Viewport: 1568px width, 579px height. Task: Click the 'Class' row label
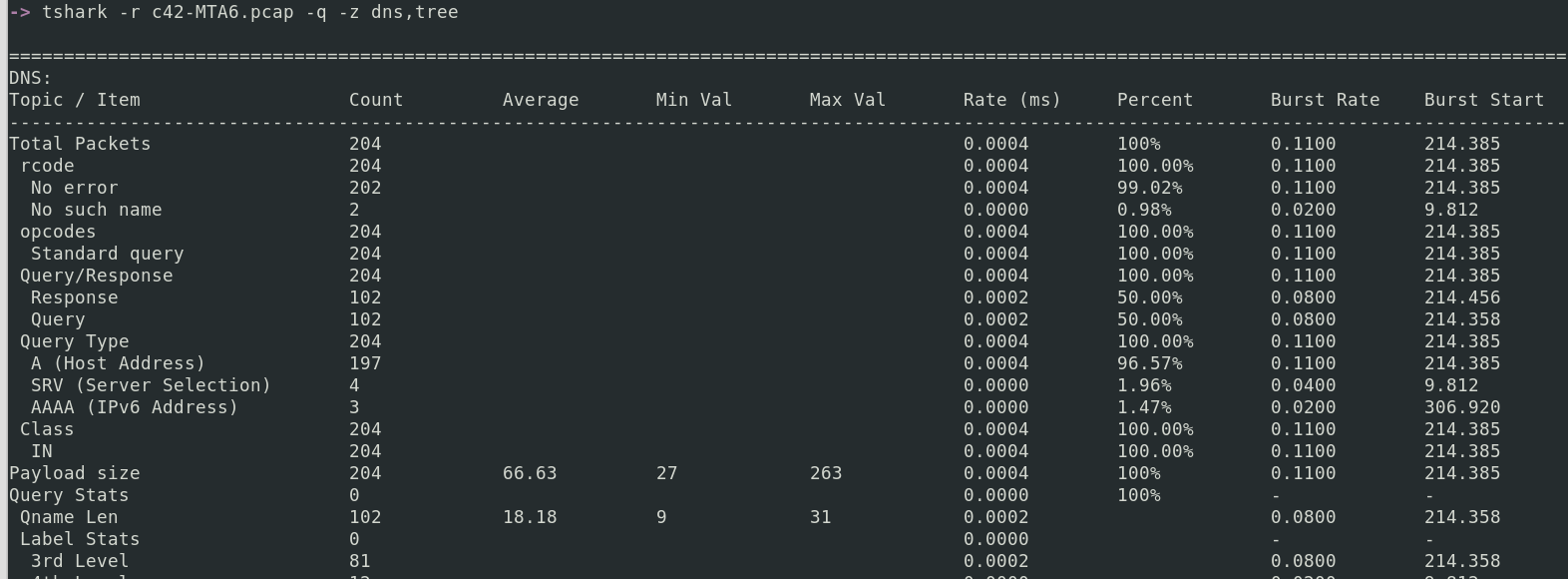point(47,429)
